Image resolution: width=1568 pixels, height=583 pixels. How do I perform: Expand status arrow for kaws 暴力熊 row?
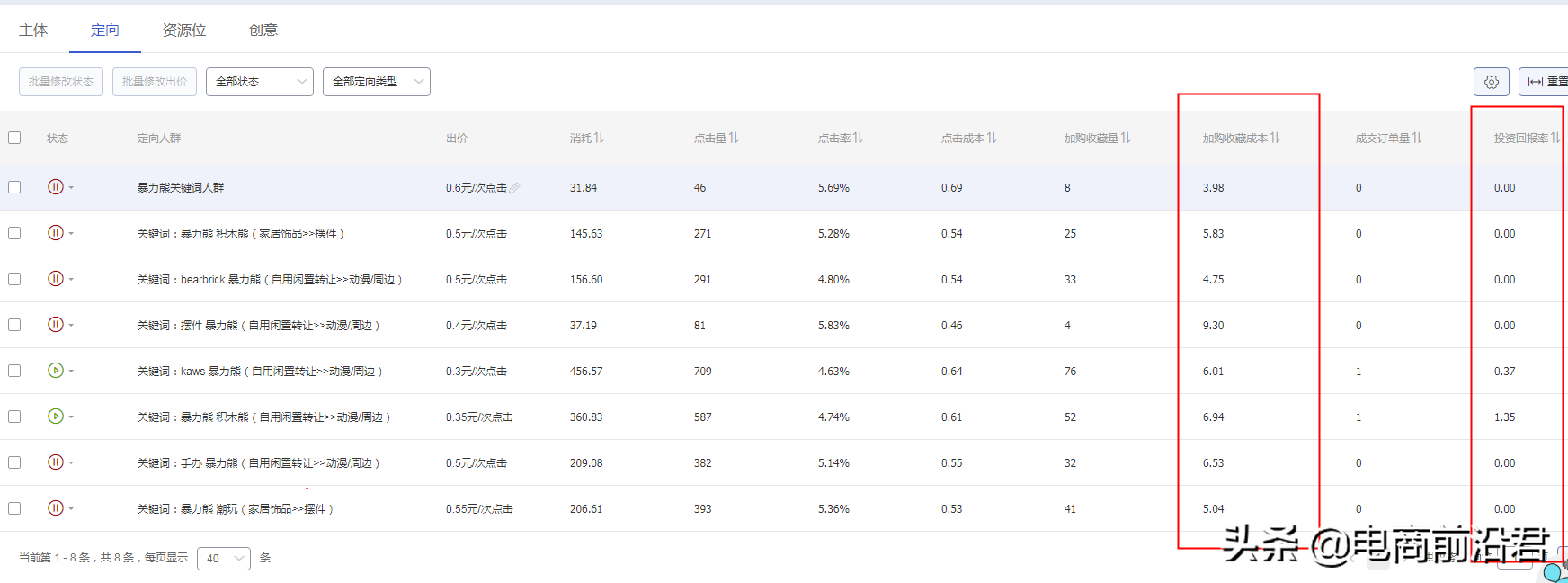71,372
